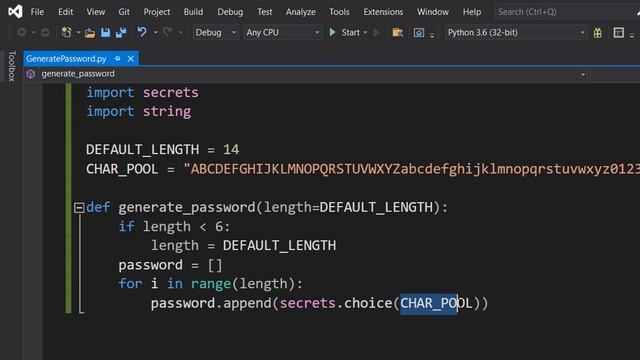Open the Project menu

point(157,12)
